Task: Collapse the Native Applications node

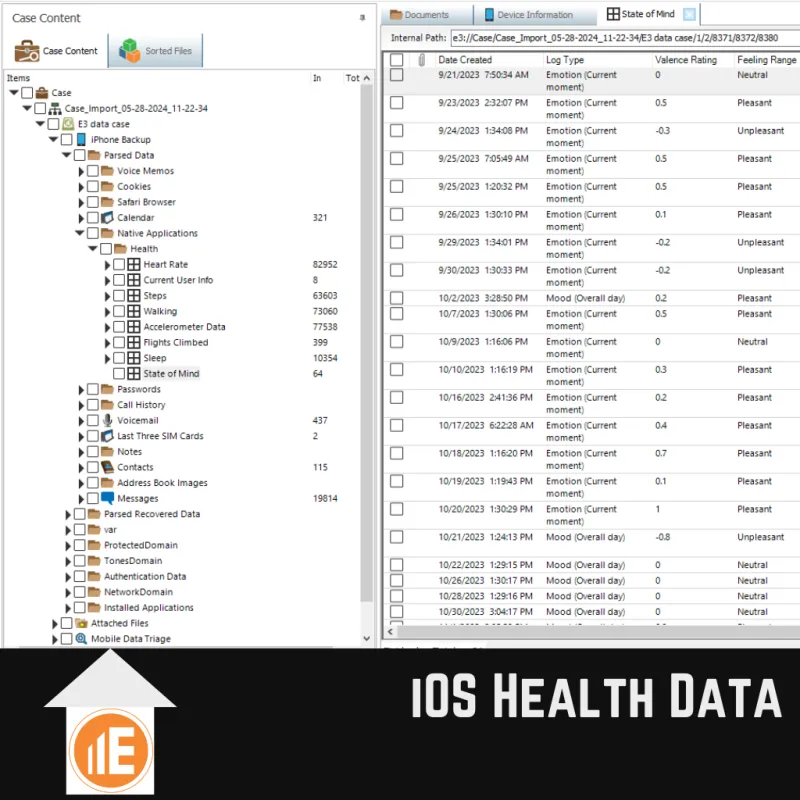Action: click(x=80, y=233)
